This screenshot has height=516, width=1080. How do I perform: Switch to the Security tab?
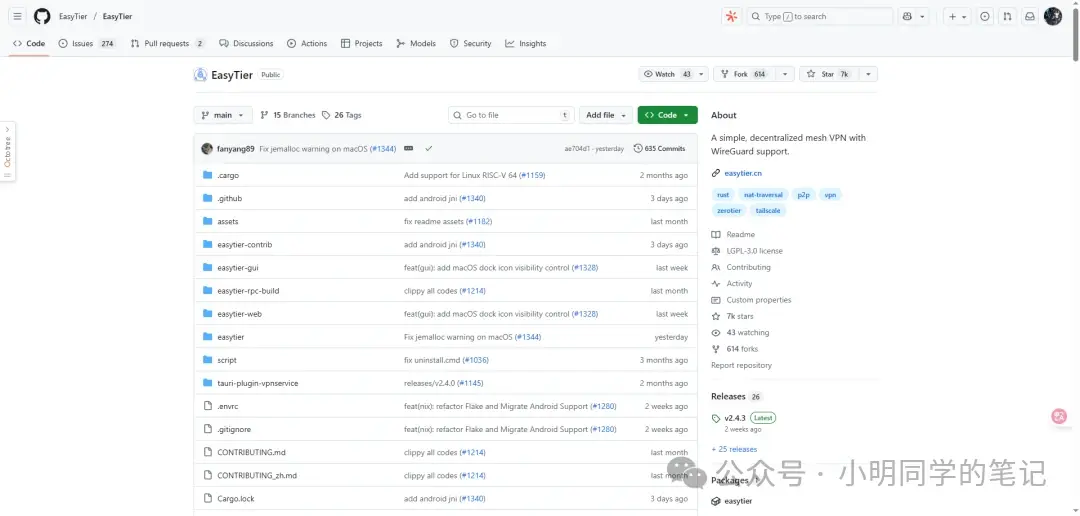click(470, 43)
